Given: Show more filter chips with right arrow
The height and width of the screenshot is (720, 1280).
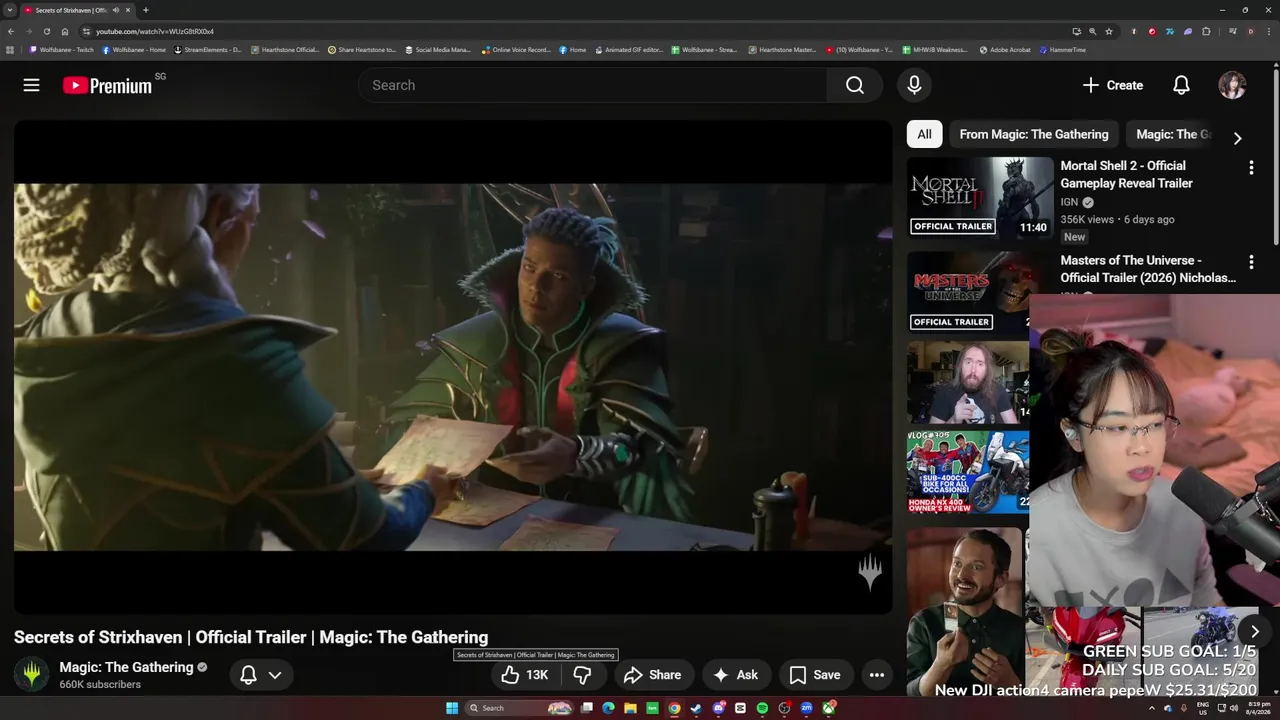Looking at the screenshot, I should click(x=1237, y=138).
